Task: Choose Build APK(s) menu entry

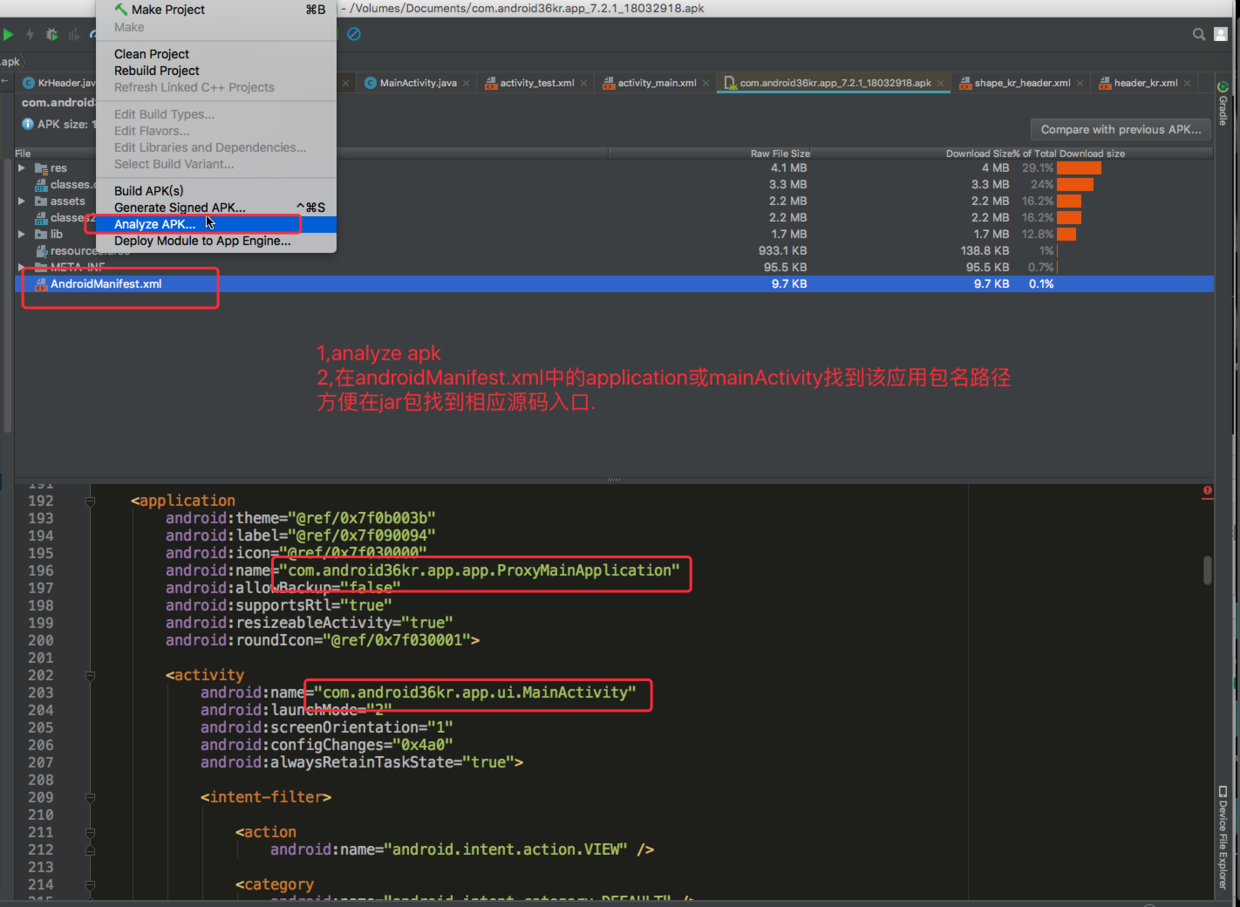Action: (216, 191)
